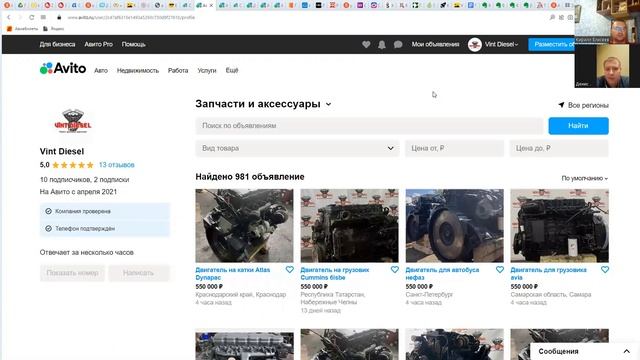Open Помощь link
This screenshot has height=360, width=640.
133,44
